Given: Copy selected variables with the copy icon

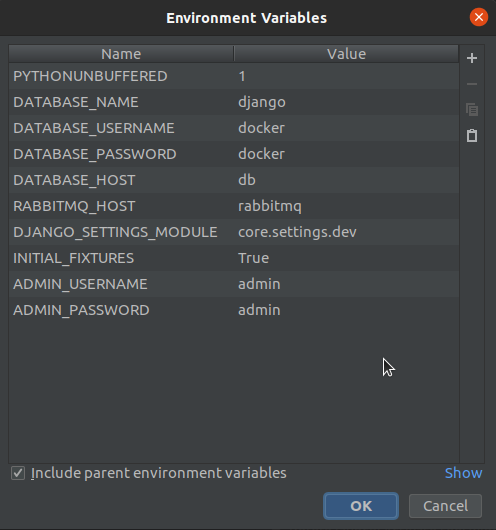Looking at the screenshot, I should click(472, 110).
